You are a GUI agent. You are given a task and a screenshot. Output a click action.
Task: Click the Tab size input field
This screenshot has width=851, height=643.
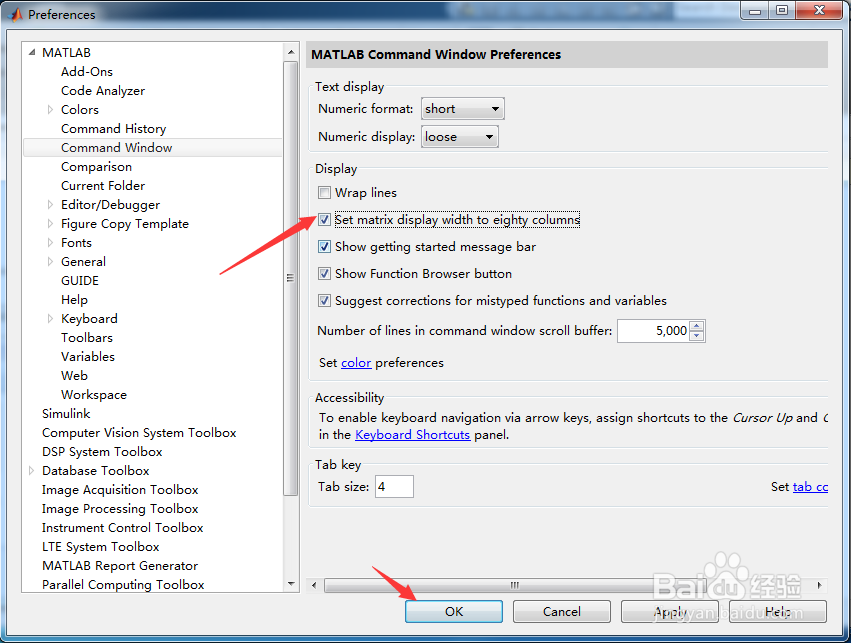[x=394, y=486]
